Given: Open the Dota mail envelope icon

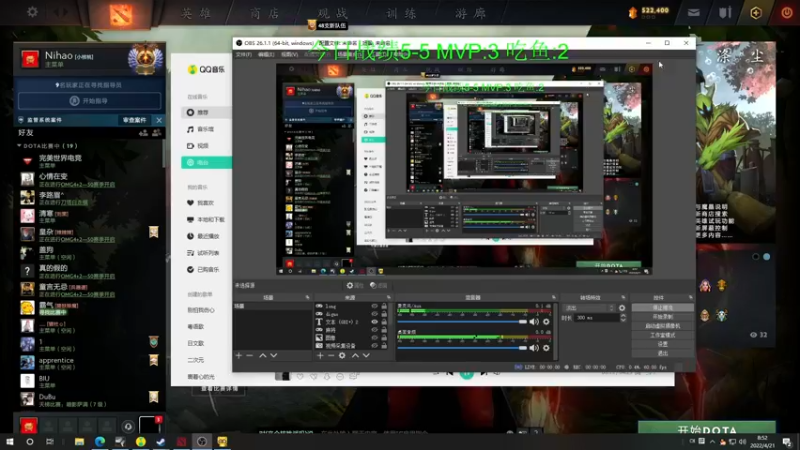Looking at the screenshot, I should (x=693, y=13).
